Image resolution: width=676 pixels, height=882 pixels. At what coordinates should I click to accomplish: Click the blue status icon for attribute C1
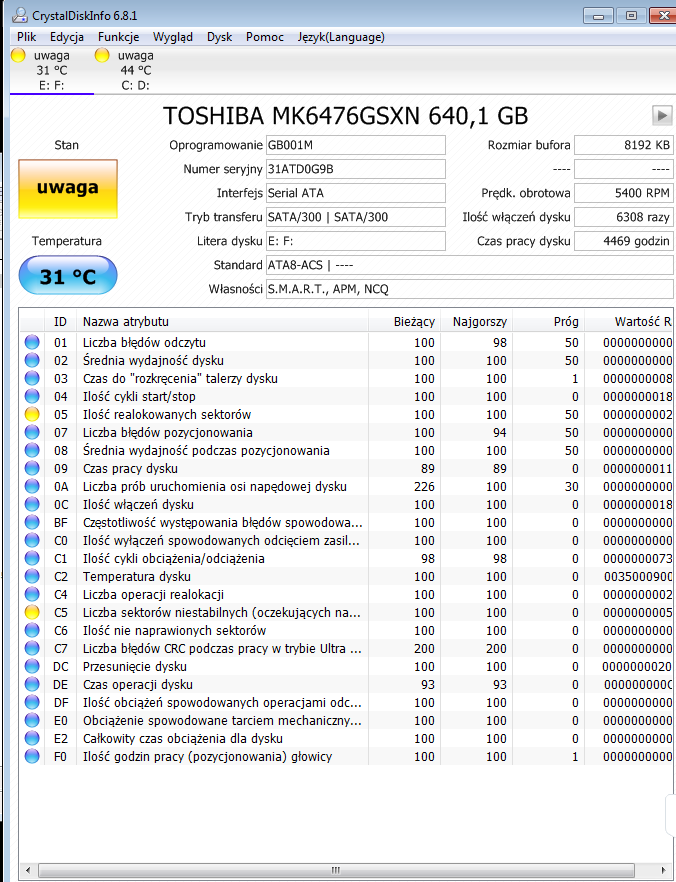click(x=32, y=558)
